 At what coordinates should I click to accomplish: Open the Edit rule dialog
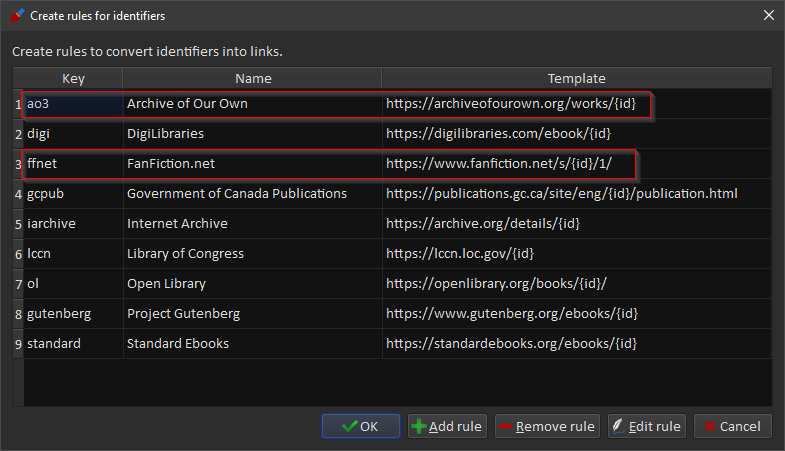click(646, 426)
